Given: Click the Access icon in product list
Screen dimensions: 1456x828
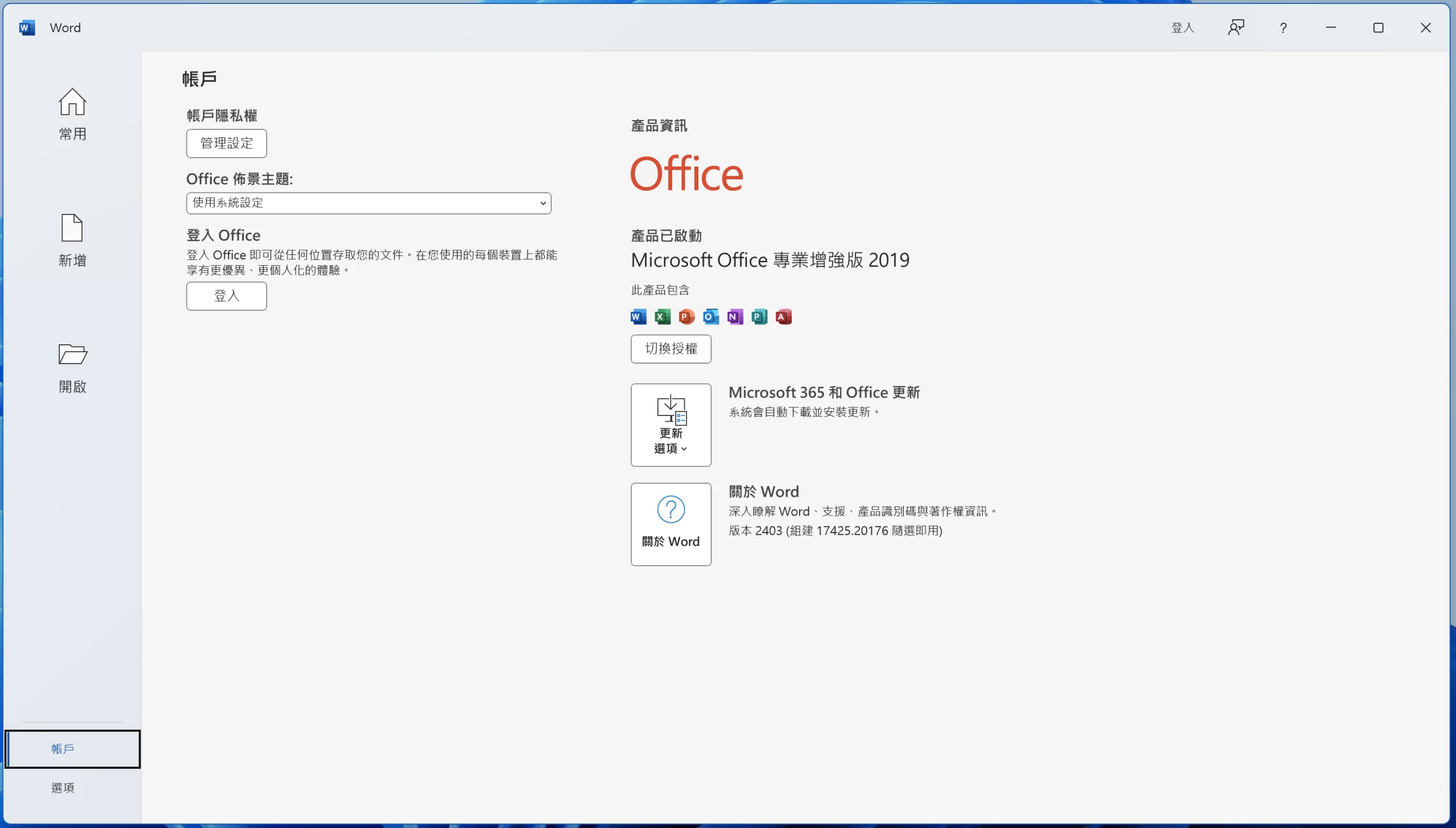Looking at the screenshot, I should [783, 317].
